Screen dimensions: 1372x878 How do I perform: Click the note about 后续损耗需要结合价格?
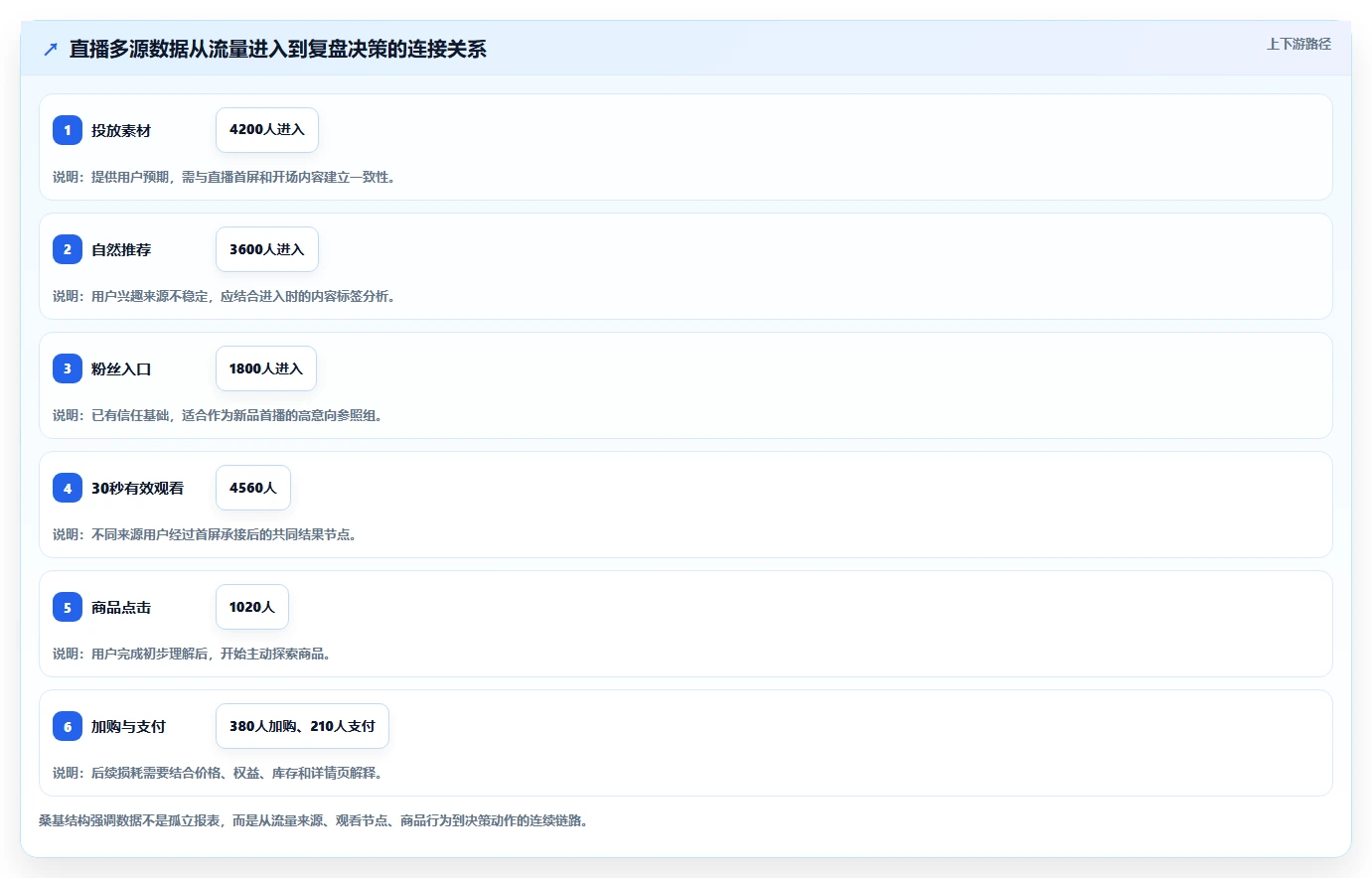click(x=220, y=773)
